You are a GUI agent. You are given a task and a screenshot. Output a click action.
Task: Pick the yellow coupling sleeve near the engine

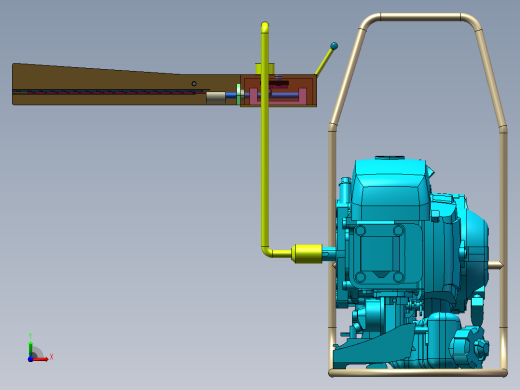click(308, 254)
